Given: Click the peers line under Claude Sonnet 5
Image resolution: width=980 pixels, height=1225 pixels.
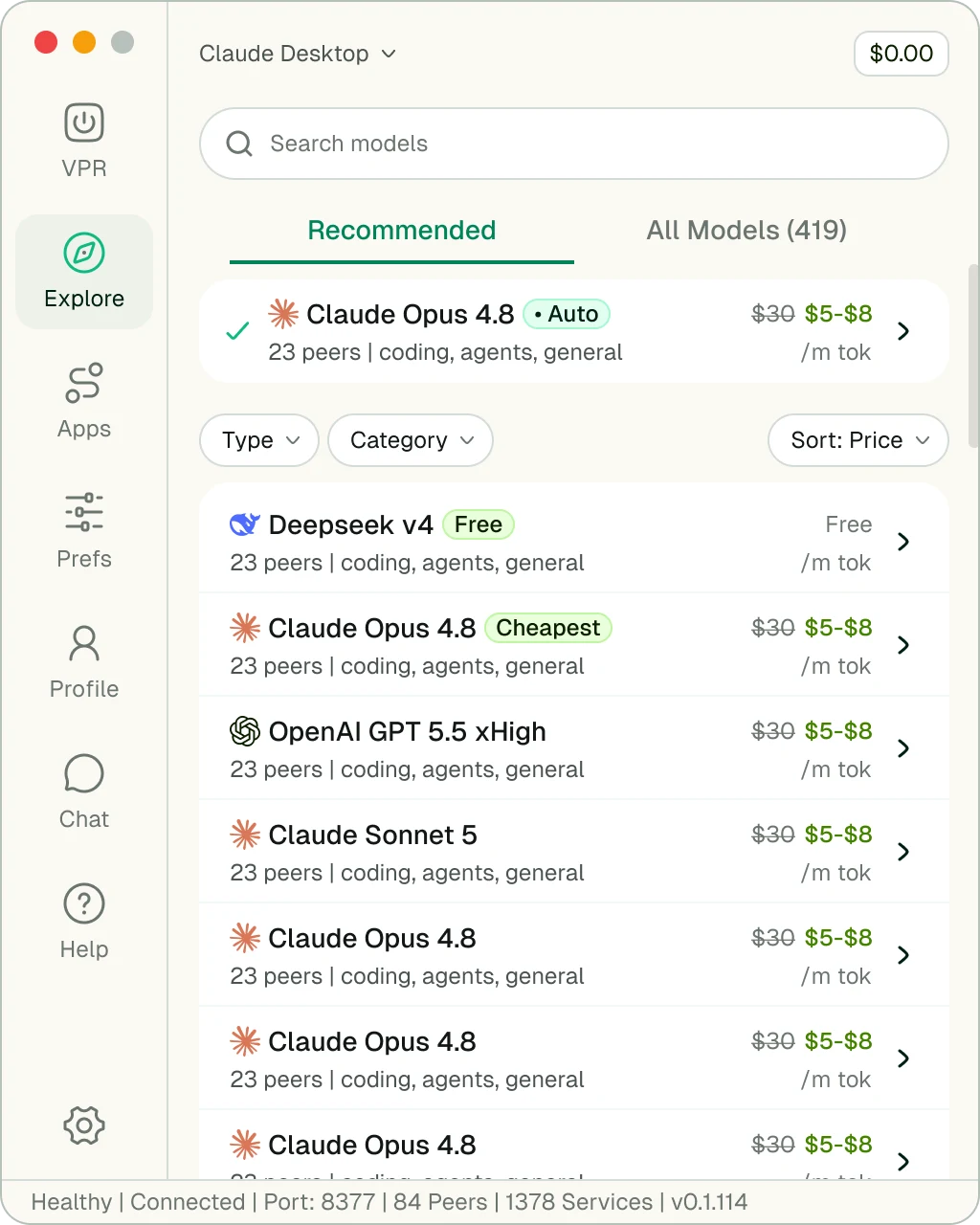Looking at the screenshot, I should [407, 873].
